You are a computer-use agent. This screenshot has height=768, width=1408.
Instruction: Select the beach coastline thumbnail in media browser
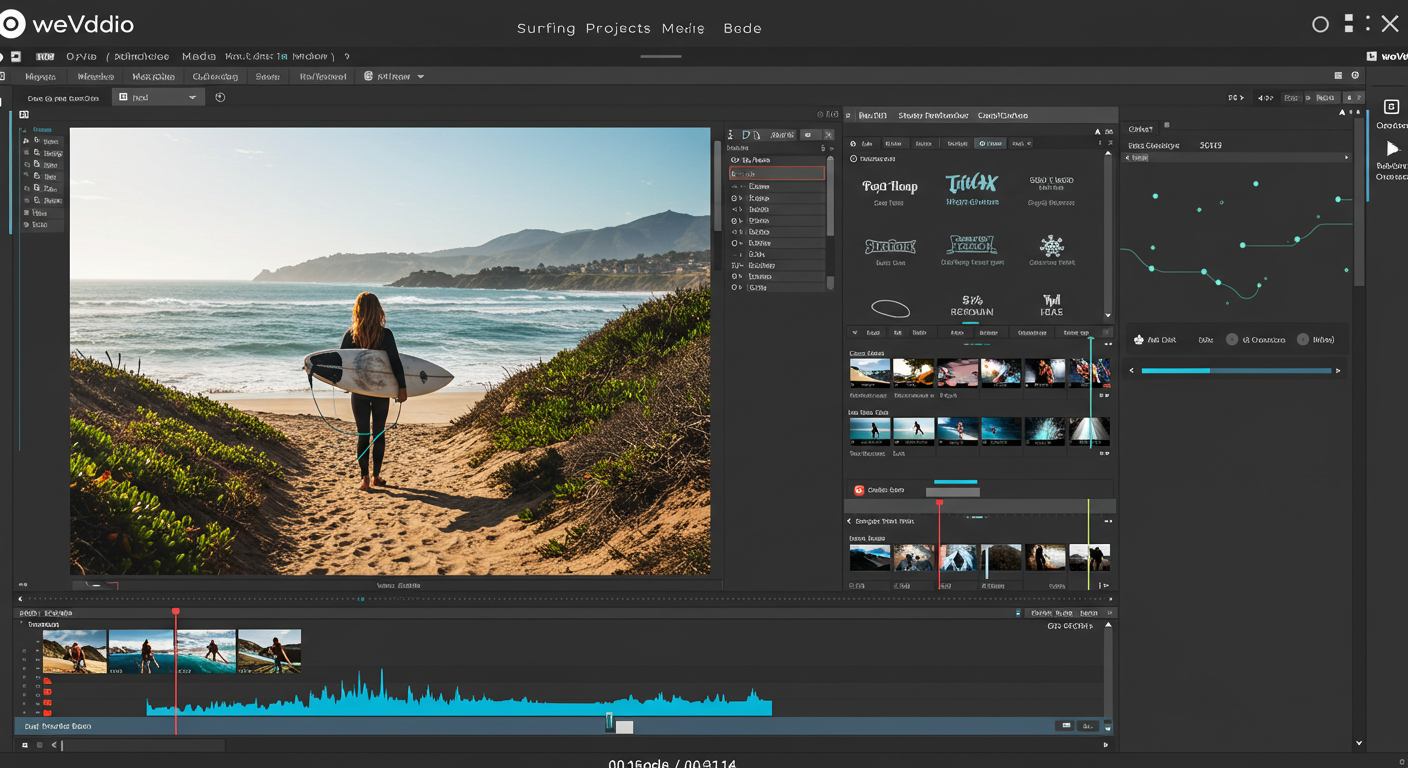(x=869, y=373)
